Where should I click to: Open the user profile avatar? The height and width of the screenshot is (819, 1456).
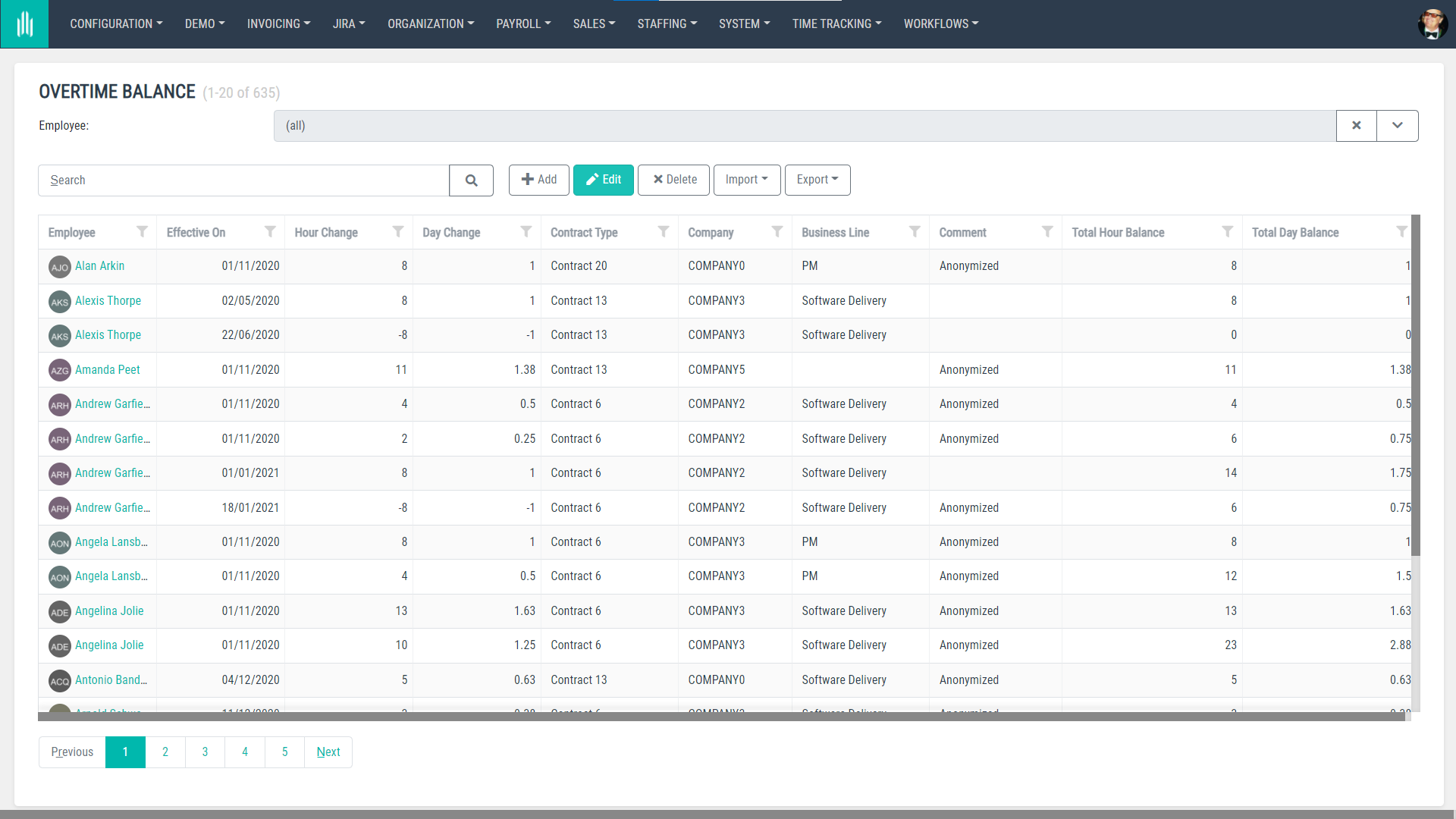1432,24
